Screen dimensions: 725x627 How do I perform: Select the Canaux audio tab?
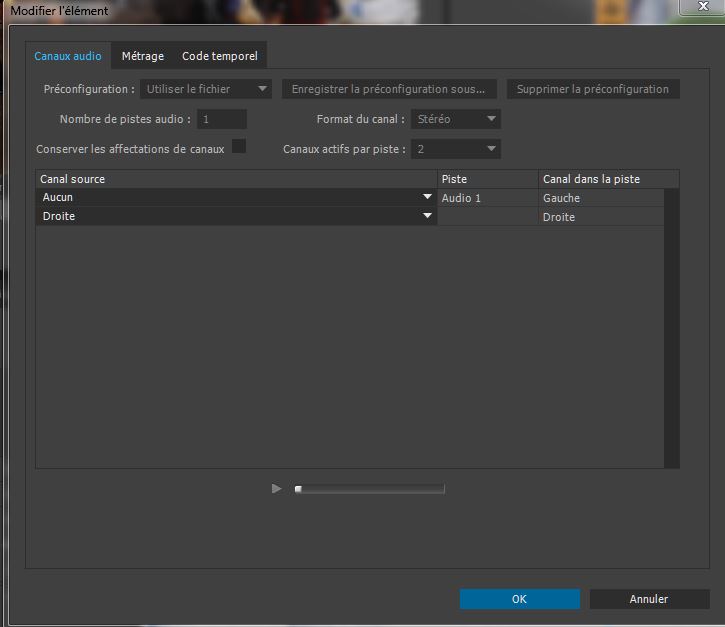click(x=68, y=57)
